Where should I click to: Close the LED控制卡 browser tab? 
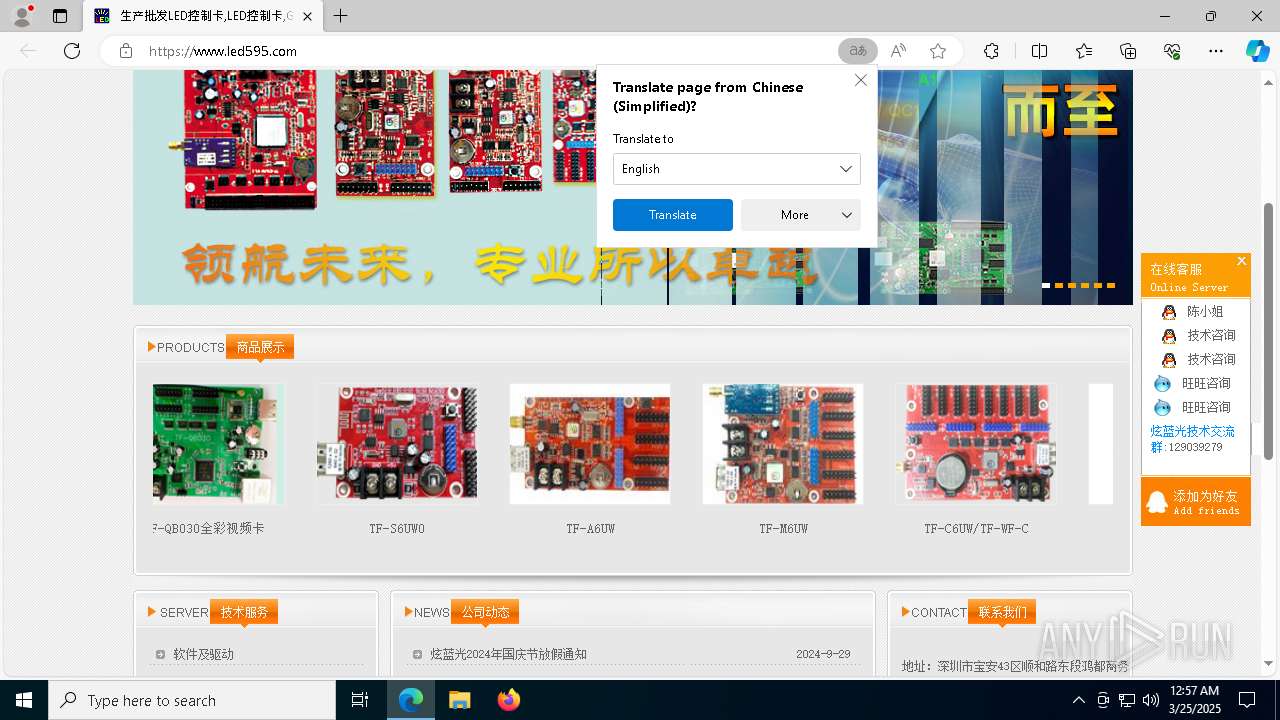pyautogui.click(x=308, y=16)
